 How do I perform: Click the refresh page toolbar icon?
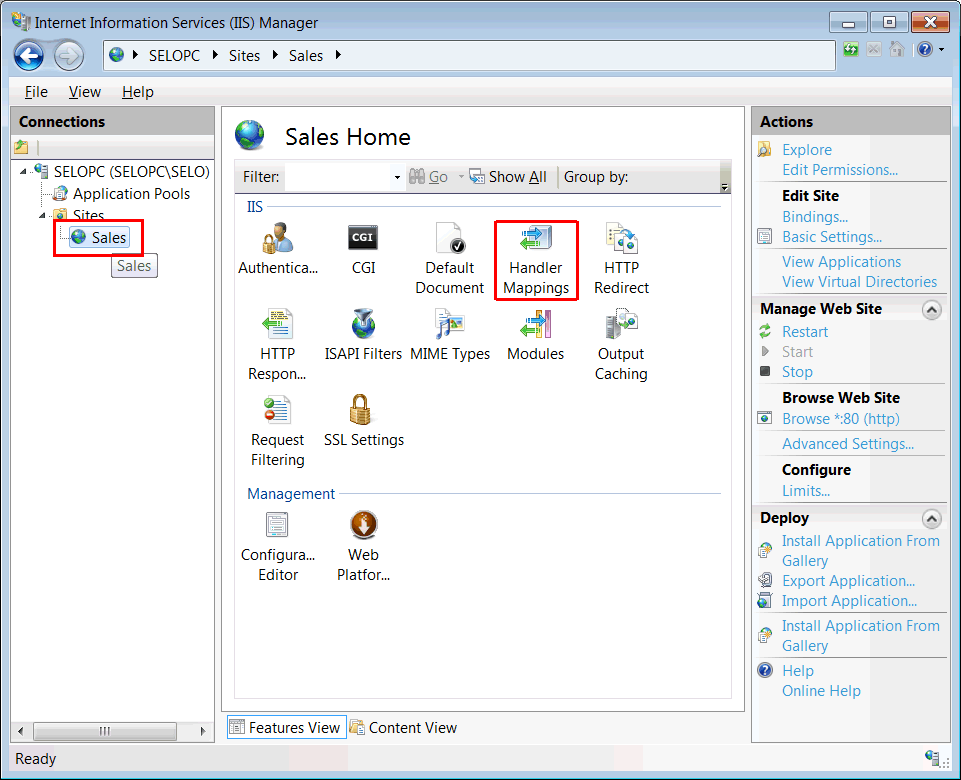click(x=851, y=49)
